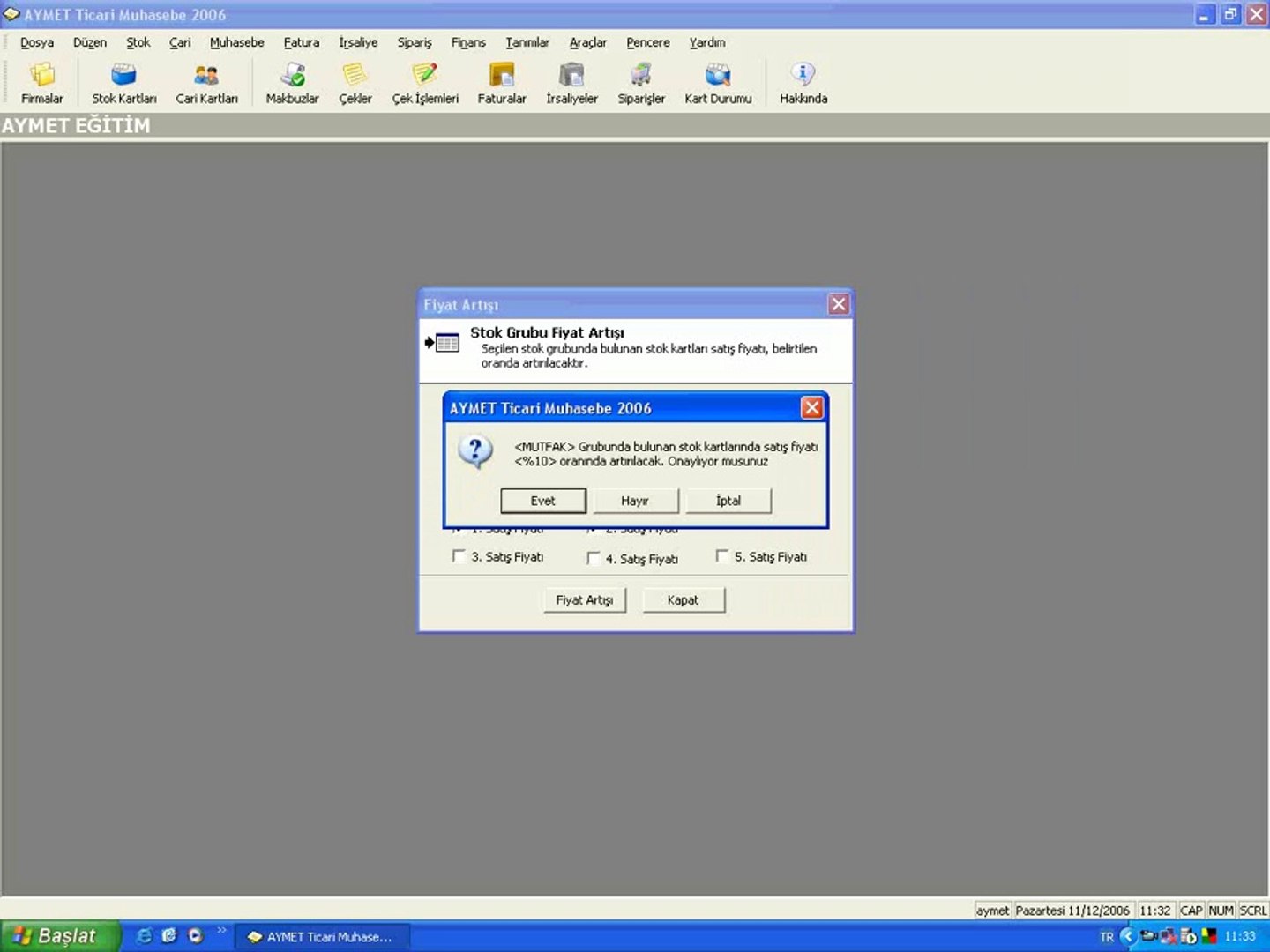Open the Faturalar toolbar icon

[502, 84]
